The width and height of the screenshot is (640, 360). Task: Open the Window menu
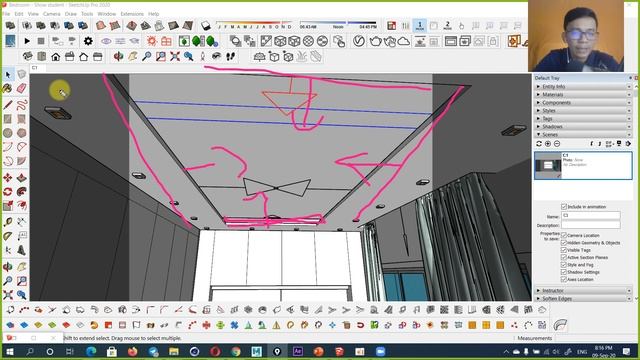click(107, 14)
